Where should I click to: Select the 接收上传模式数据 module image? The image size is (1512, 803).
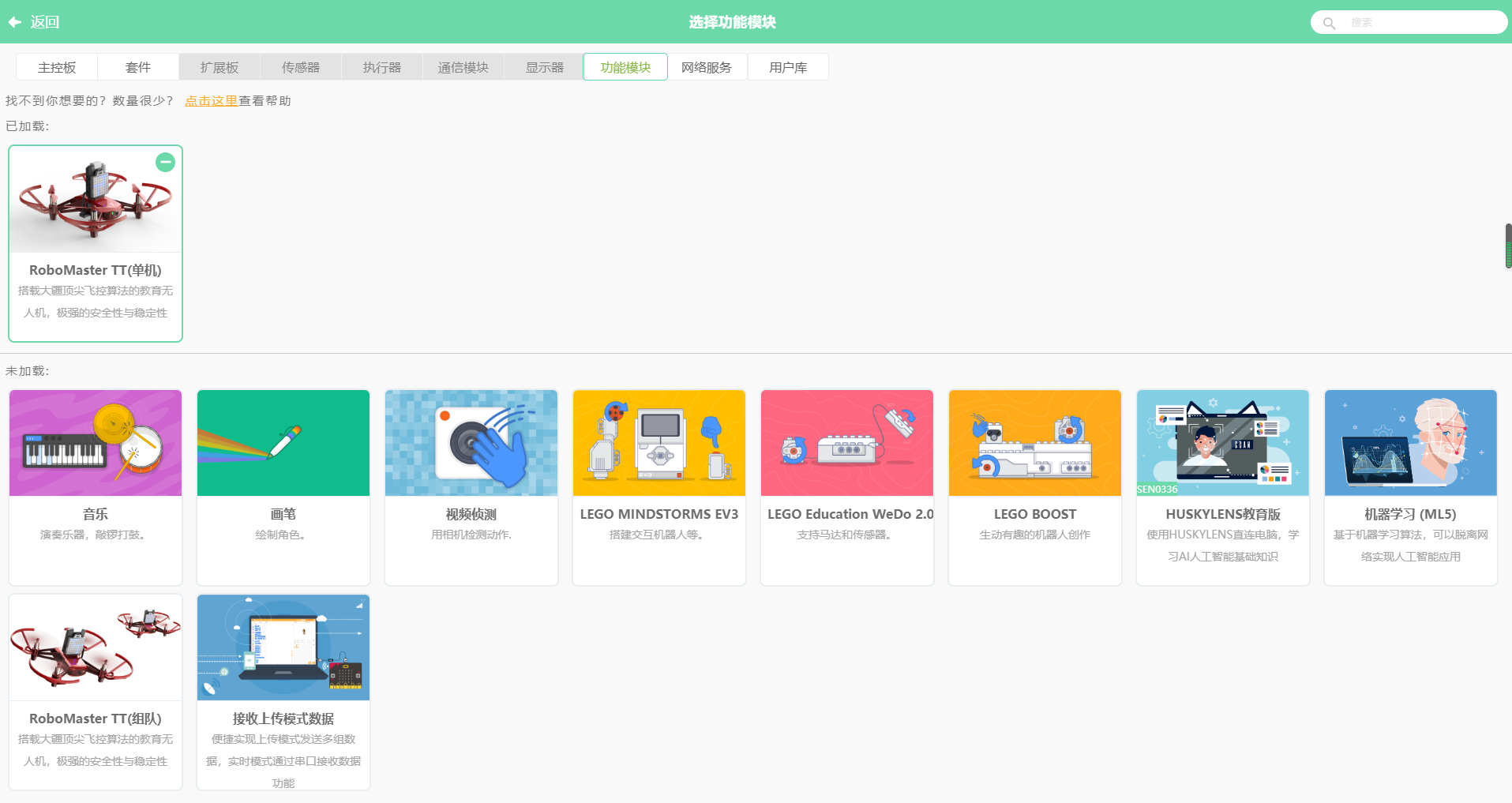(283, 647)
